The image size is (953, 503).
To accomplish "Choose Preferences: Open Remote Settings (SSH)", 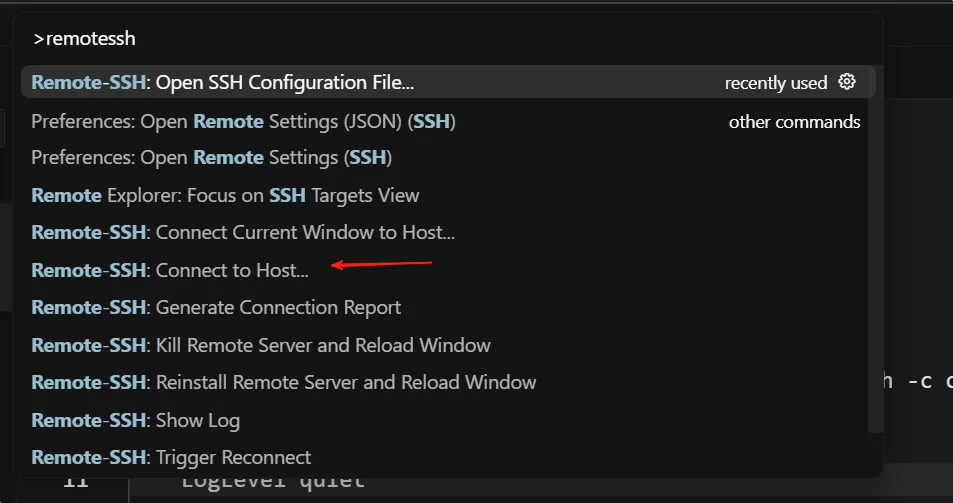I will (211, 158).
